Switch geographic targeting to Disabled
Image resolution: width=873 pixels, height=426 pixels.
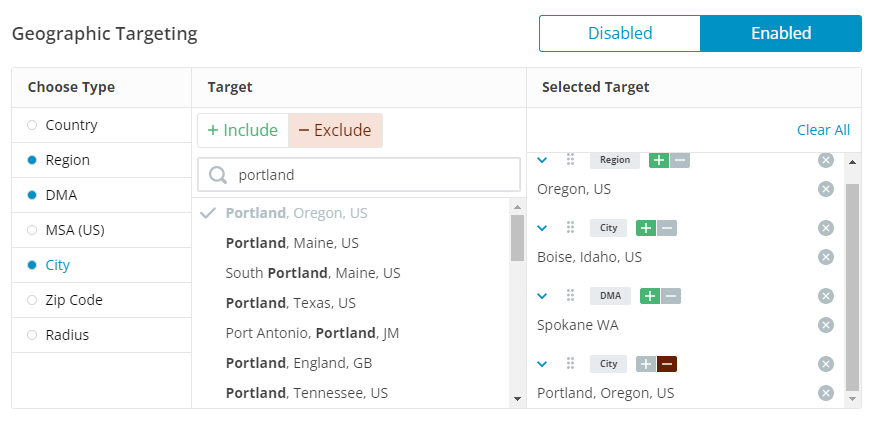click(620, 33)
